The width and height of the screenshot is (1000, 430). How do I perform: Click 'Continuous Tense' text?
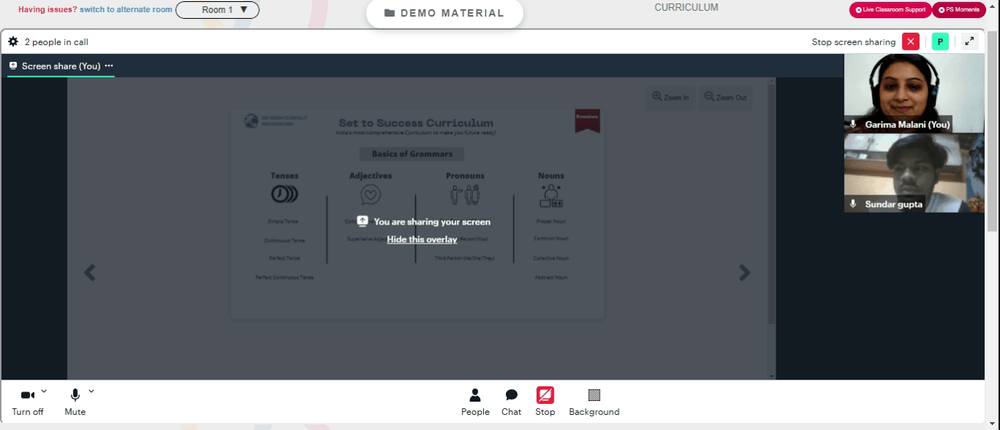coord(284,241)
